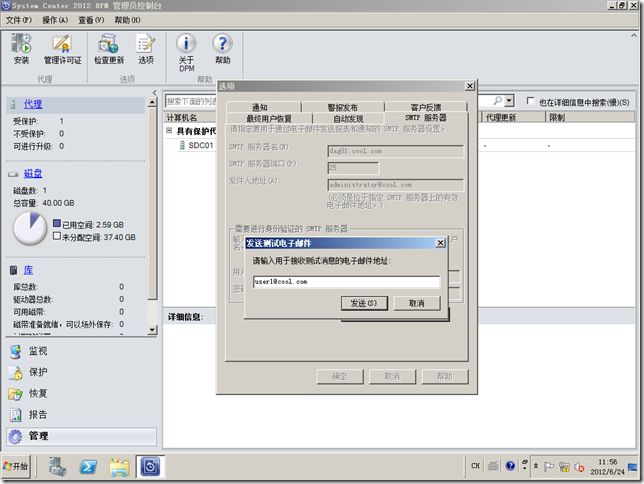Click the Libraries (库) link
This screenshot has width=644, height=484.
pos(28,270)
